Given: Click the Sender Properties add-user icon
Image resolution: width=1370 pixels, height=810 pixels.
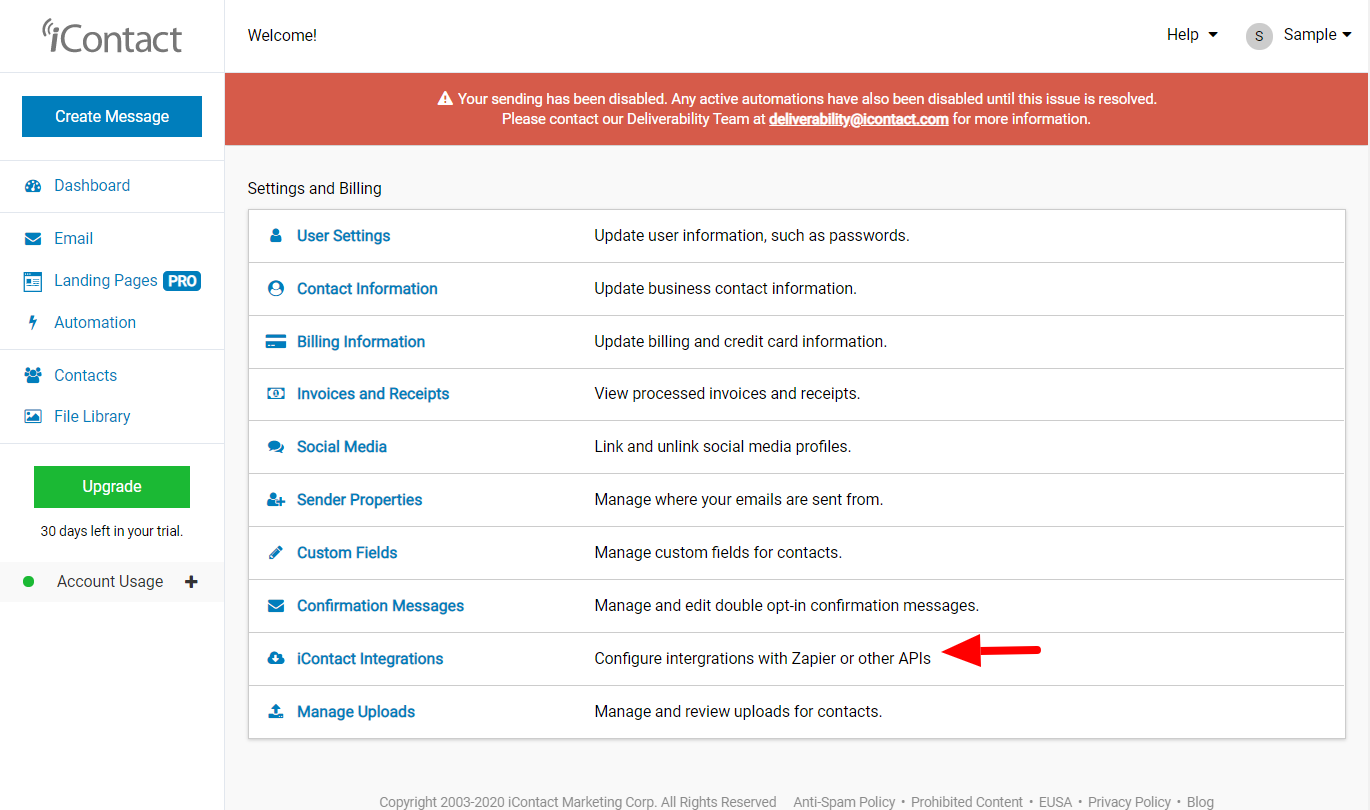Looking at the screenshot, I should point(276,500).
